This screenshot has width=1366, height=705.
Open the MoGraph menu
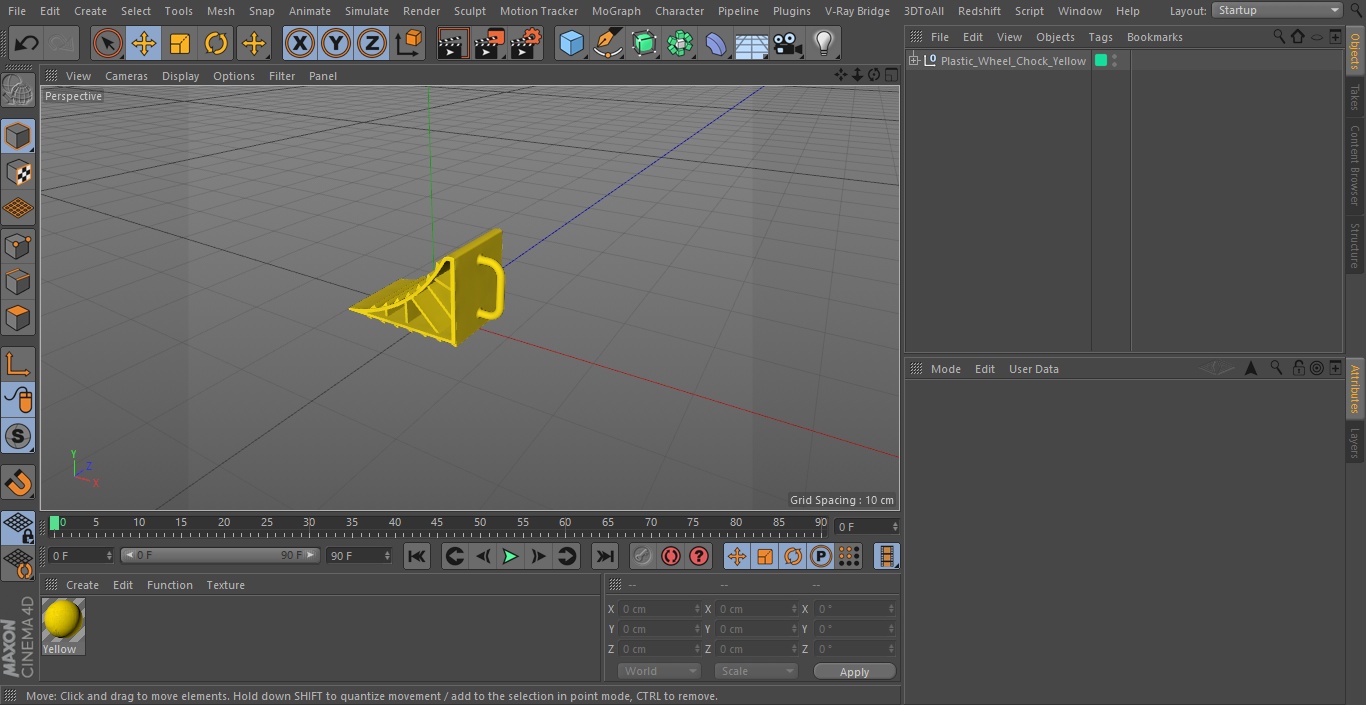[x=616, y=11]
